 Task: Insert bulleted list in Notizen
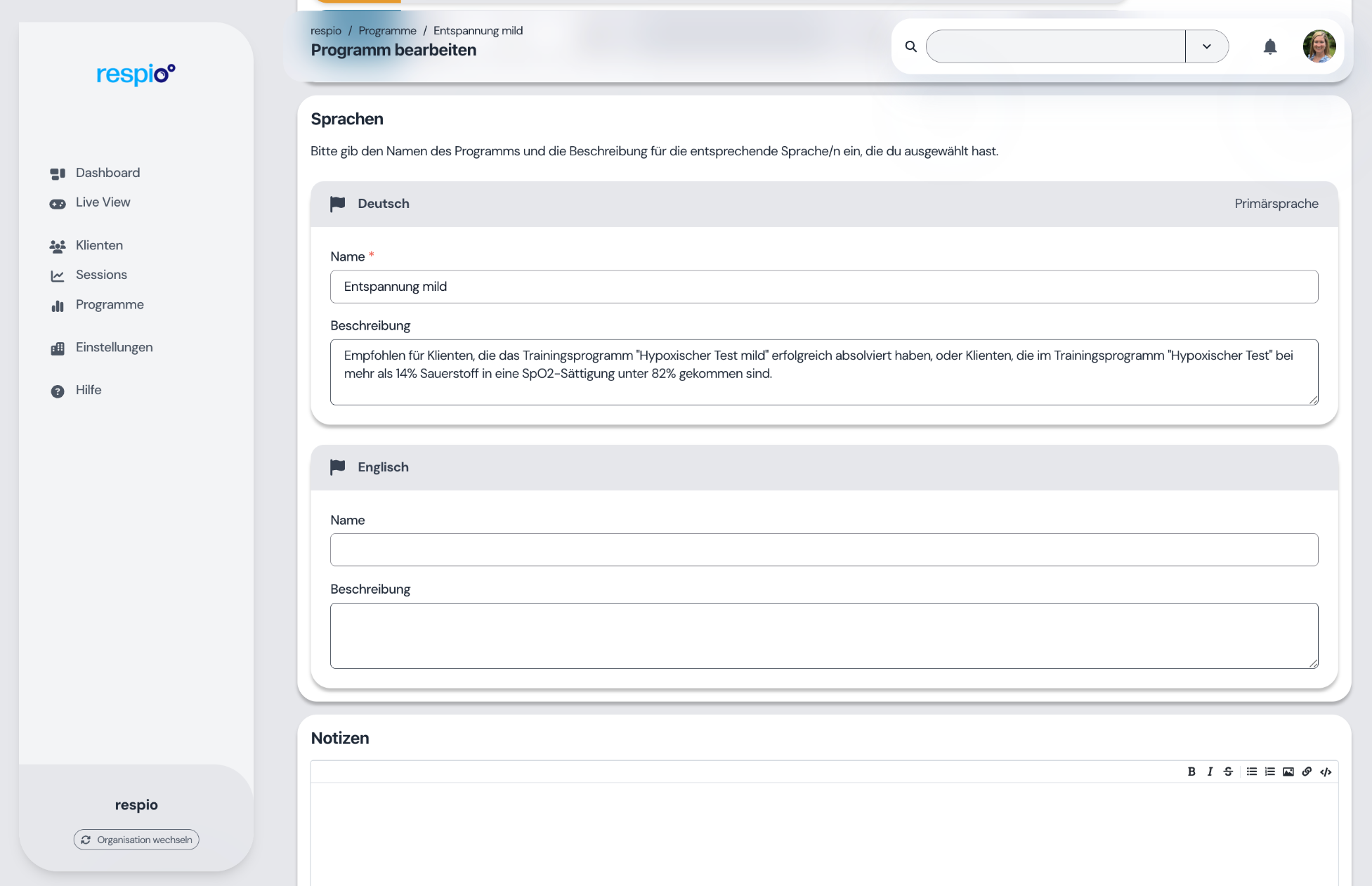click(x=1251, y=771)
